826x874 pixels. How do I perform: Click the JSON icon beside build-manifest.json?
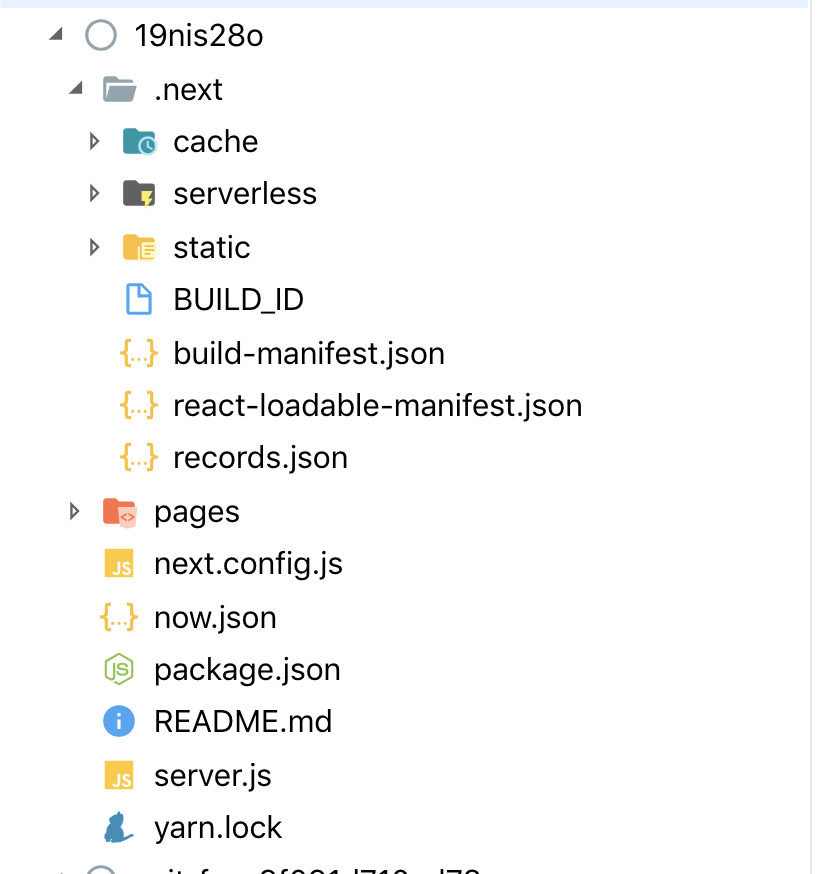click(x=139, y=353)
